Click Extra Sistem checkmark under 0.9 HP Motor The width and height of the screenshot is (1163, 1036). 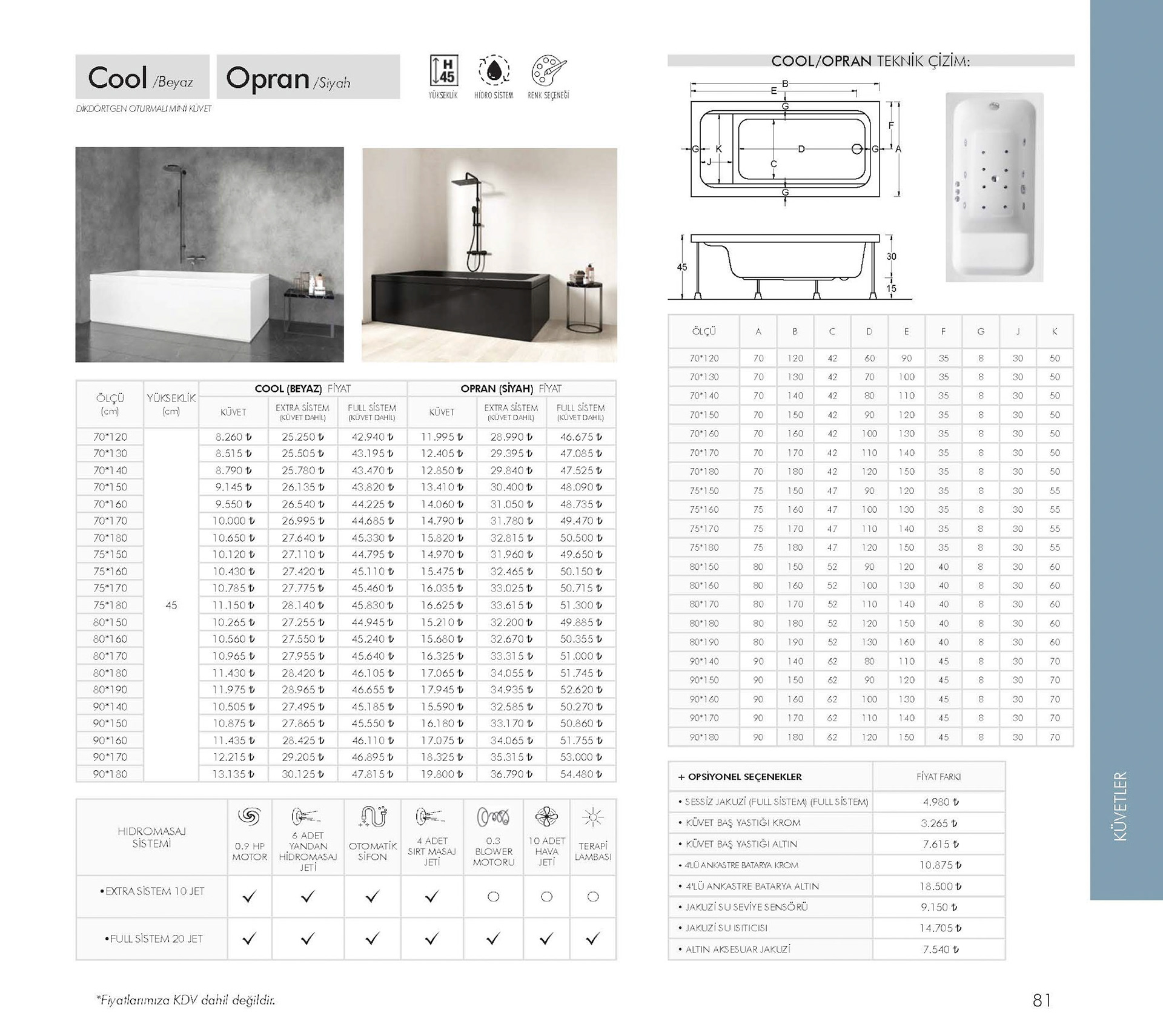[x=249, y=897]
